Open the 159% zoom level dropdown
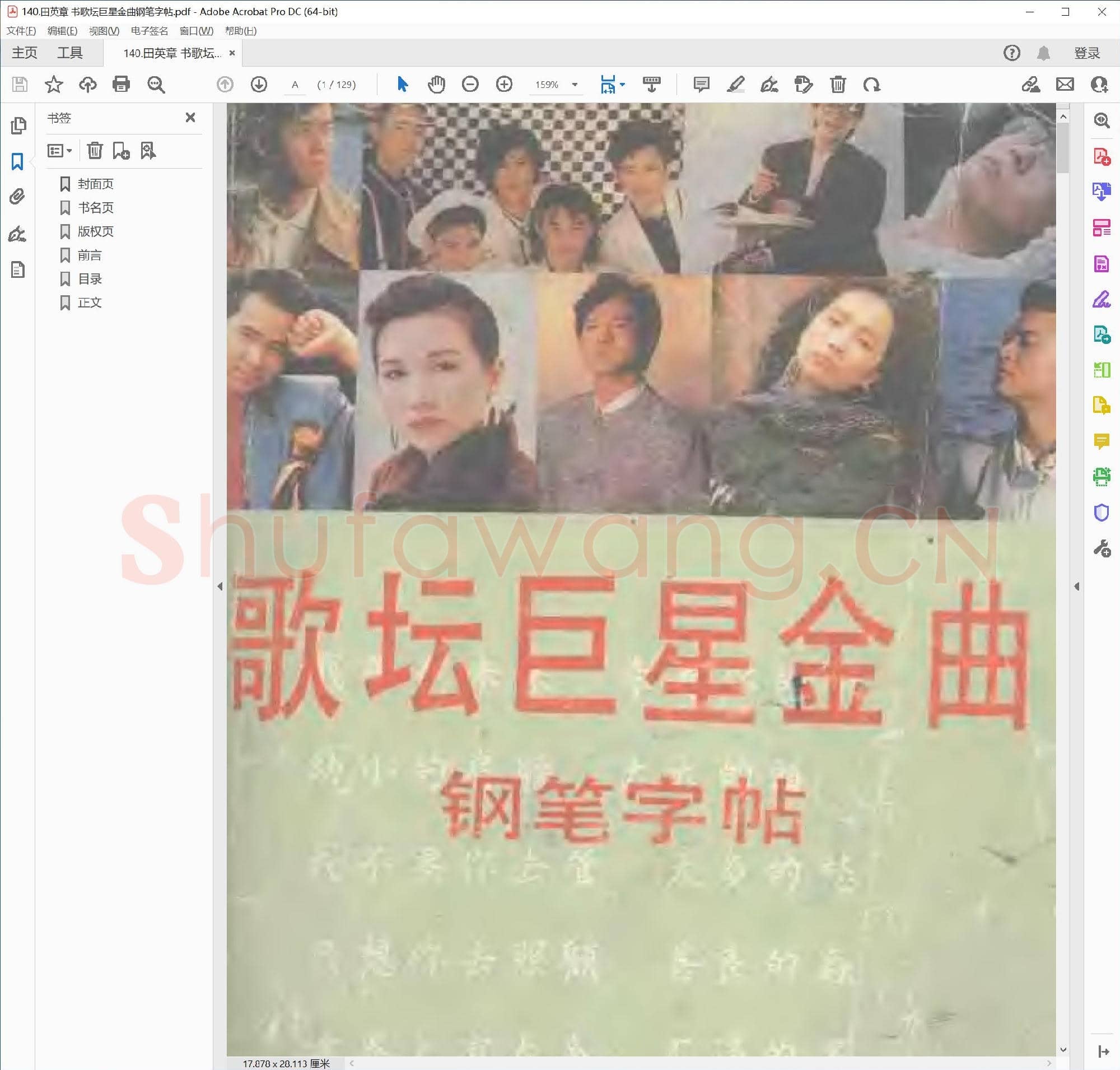1120x1070 pixels. point(575,85)
